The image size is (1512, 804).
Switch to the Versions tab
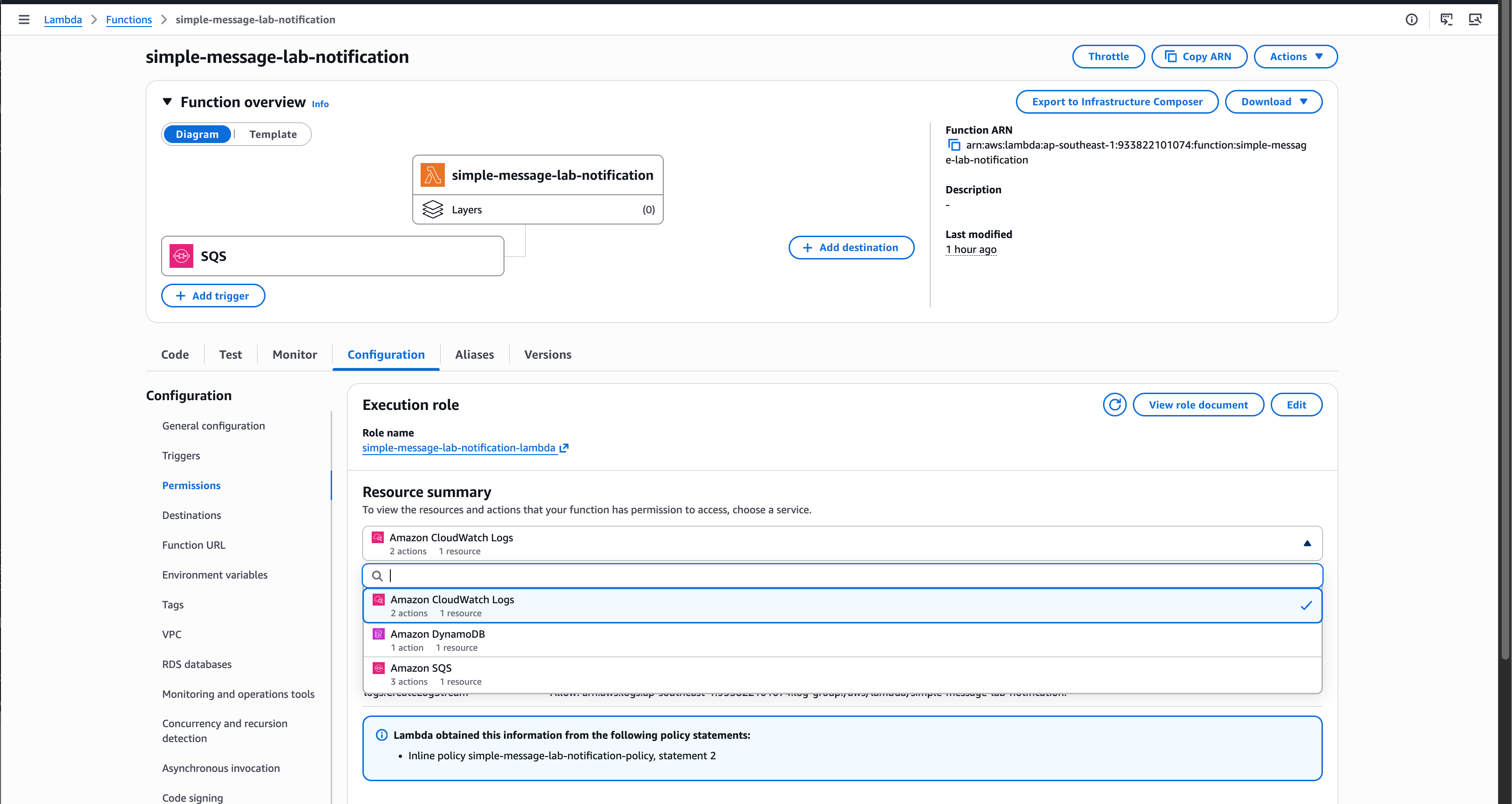click(x=548, y=354)
